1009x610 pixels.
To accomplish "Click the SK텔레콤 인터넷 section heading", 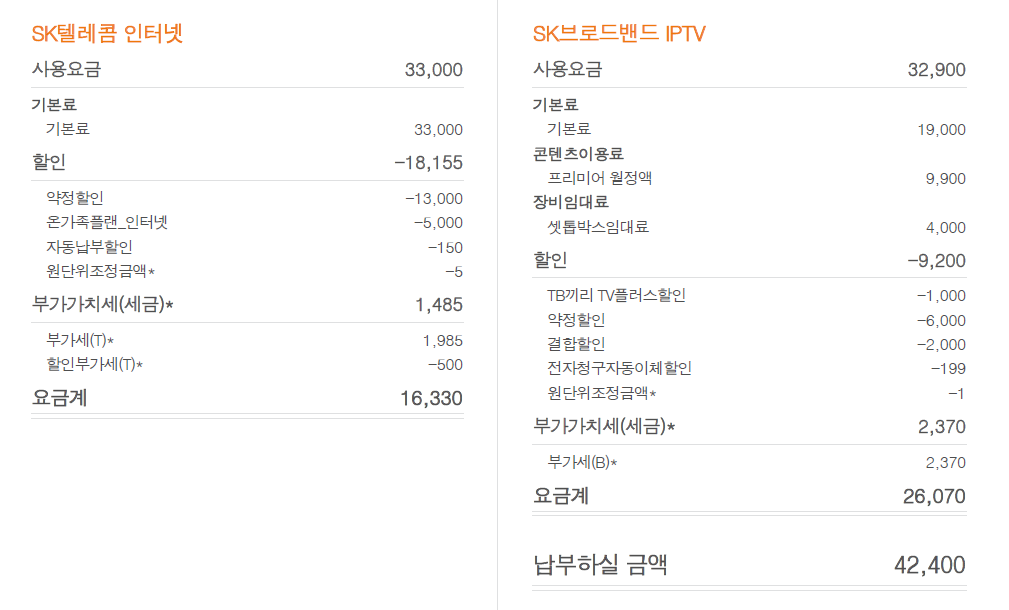I will [x=107, y=34].
